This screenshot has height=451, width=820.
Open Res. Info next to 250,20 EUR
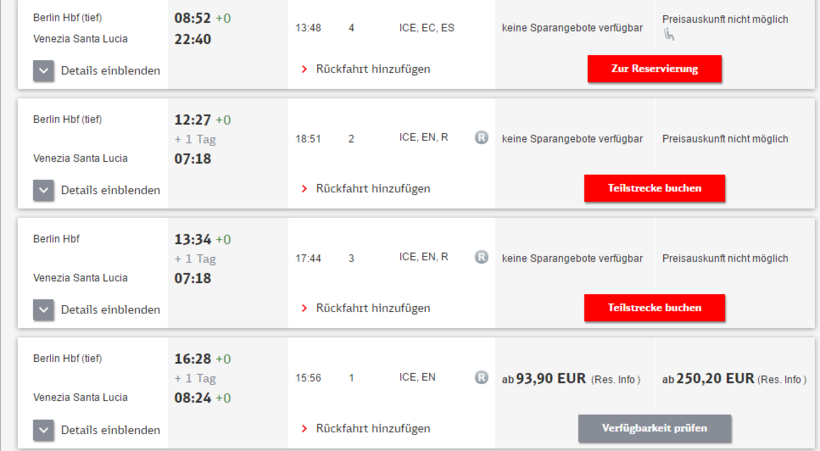[x=782, y=379]
